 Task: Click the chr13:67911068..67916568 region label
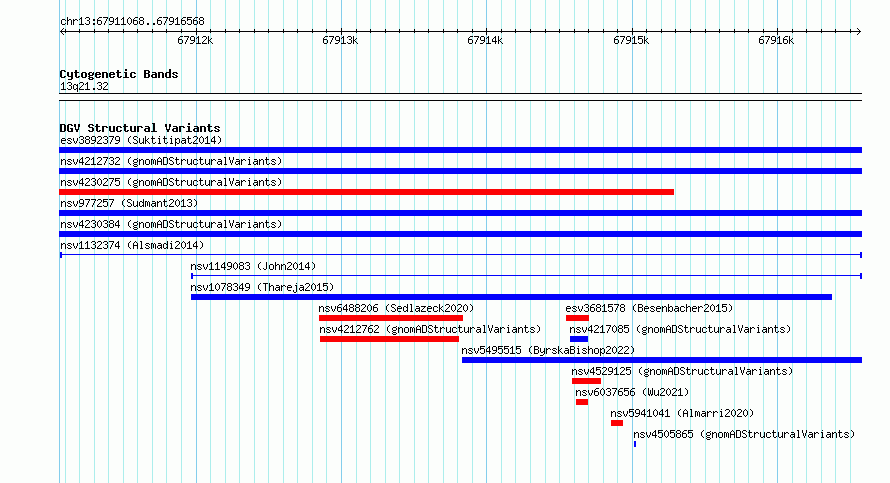point(132,22)
